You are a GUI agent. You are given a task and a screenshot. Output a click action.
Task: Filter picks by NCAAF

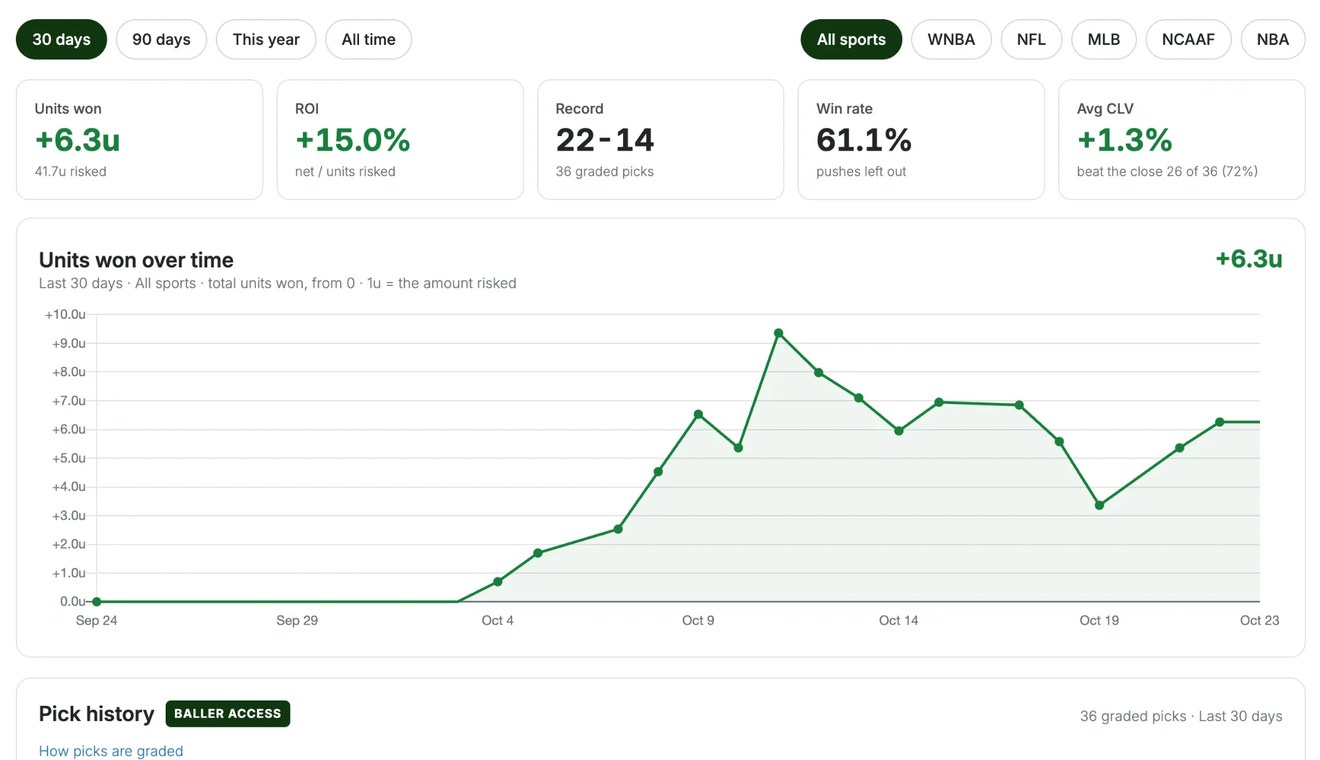1188,39
